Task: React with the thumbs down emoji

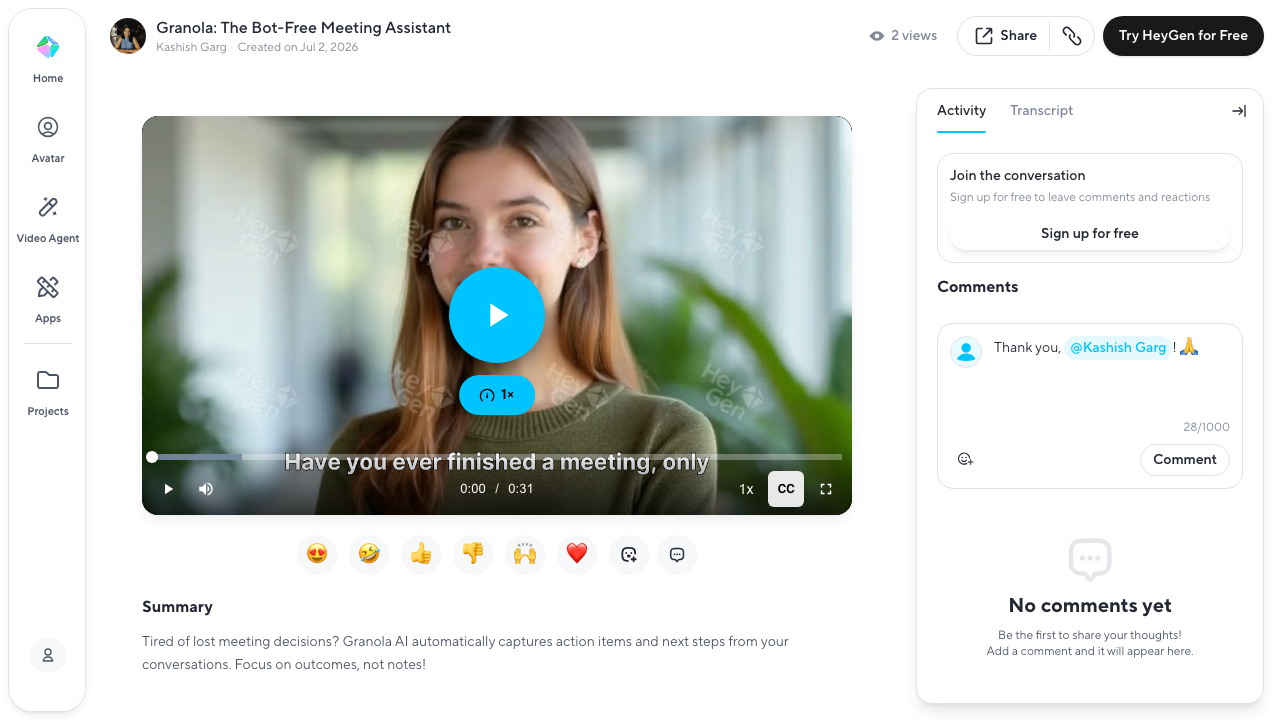Action: click(473, 554)
